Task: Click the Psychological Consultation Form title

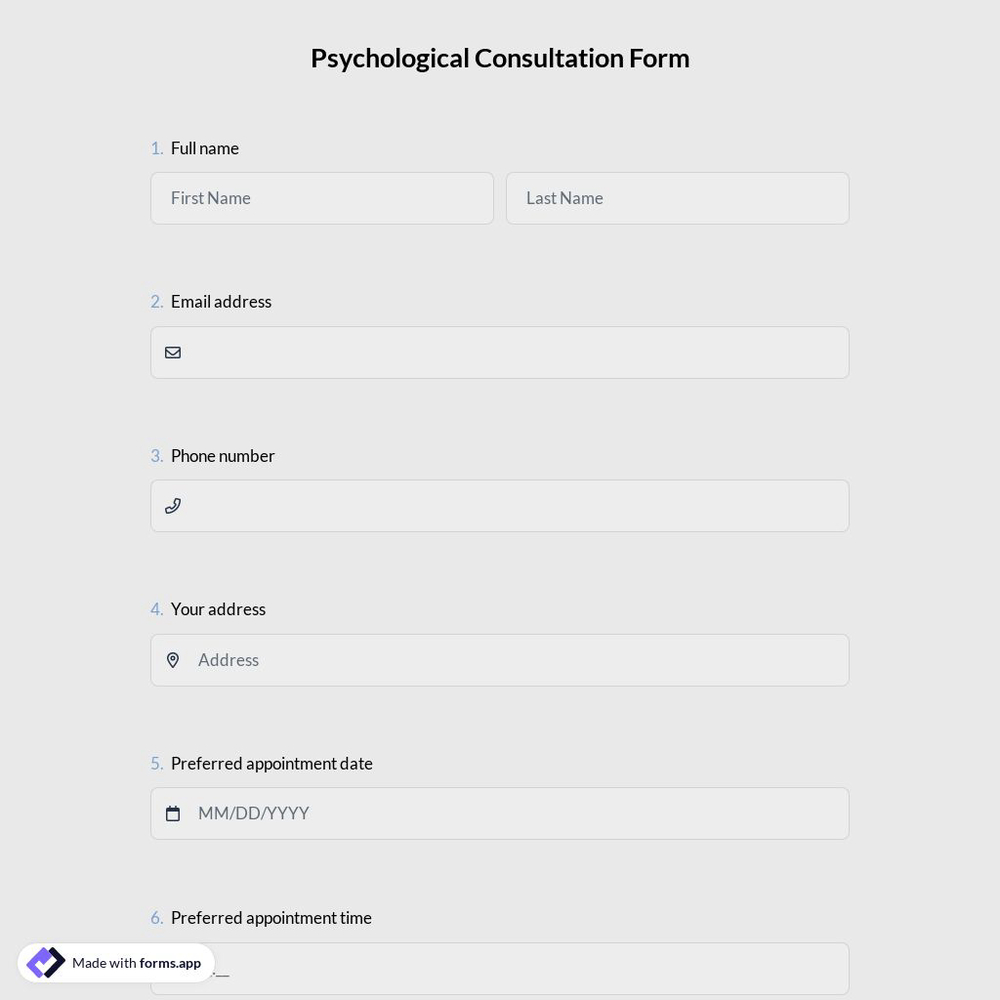Action: pyautogui.click(x=500, y=57)
